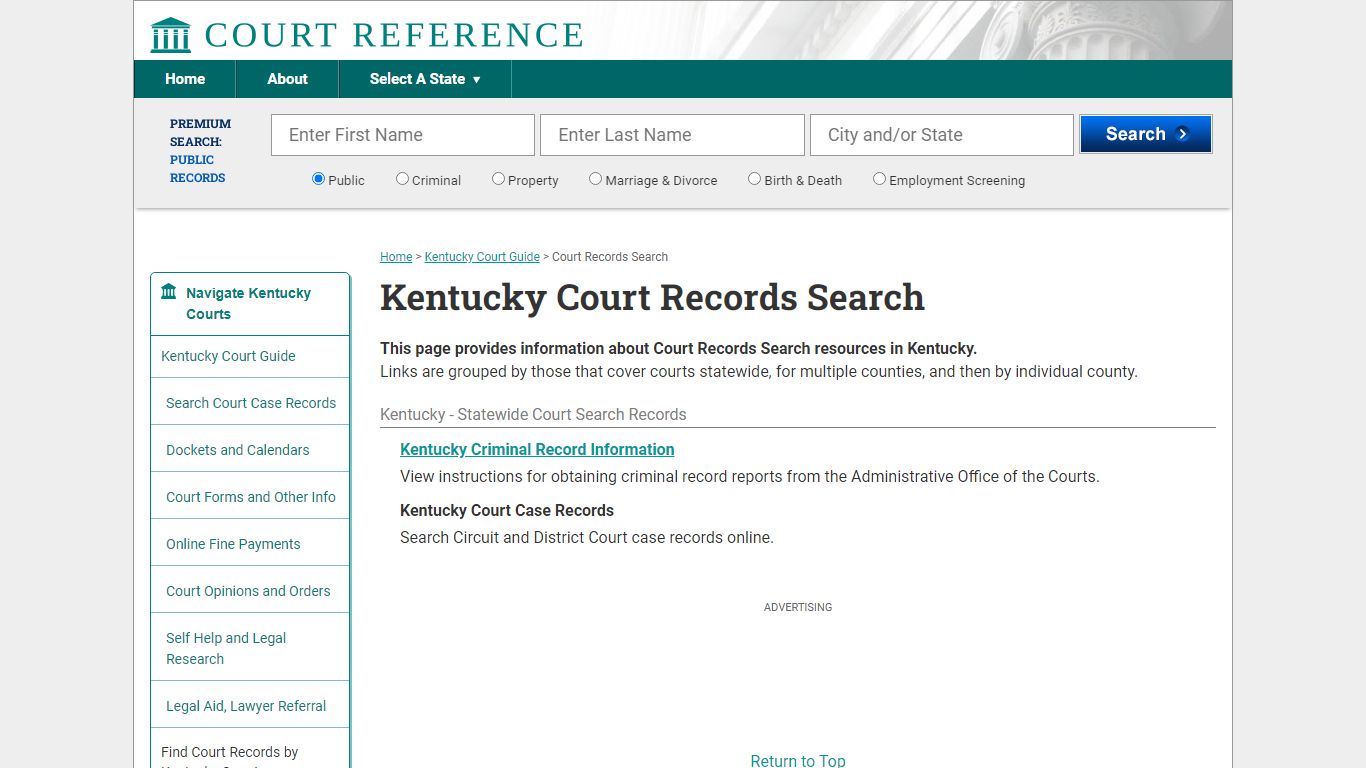Open Online Fine Payments sidebar link
The image size is (1366, 768).
(250, 544)
